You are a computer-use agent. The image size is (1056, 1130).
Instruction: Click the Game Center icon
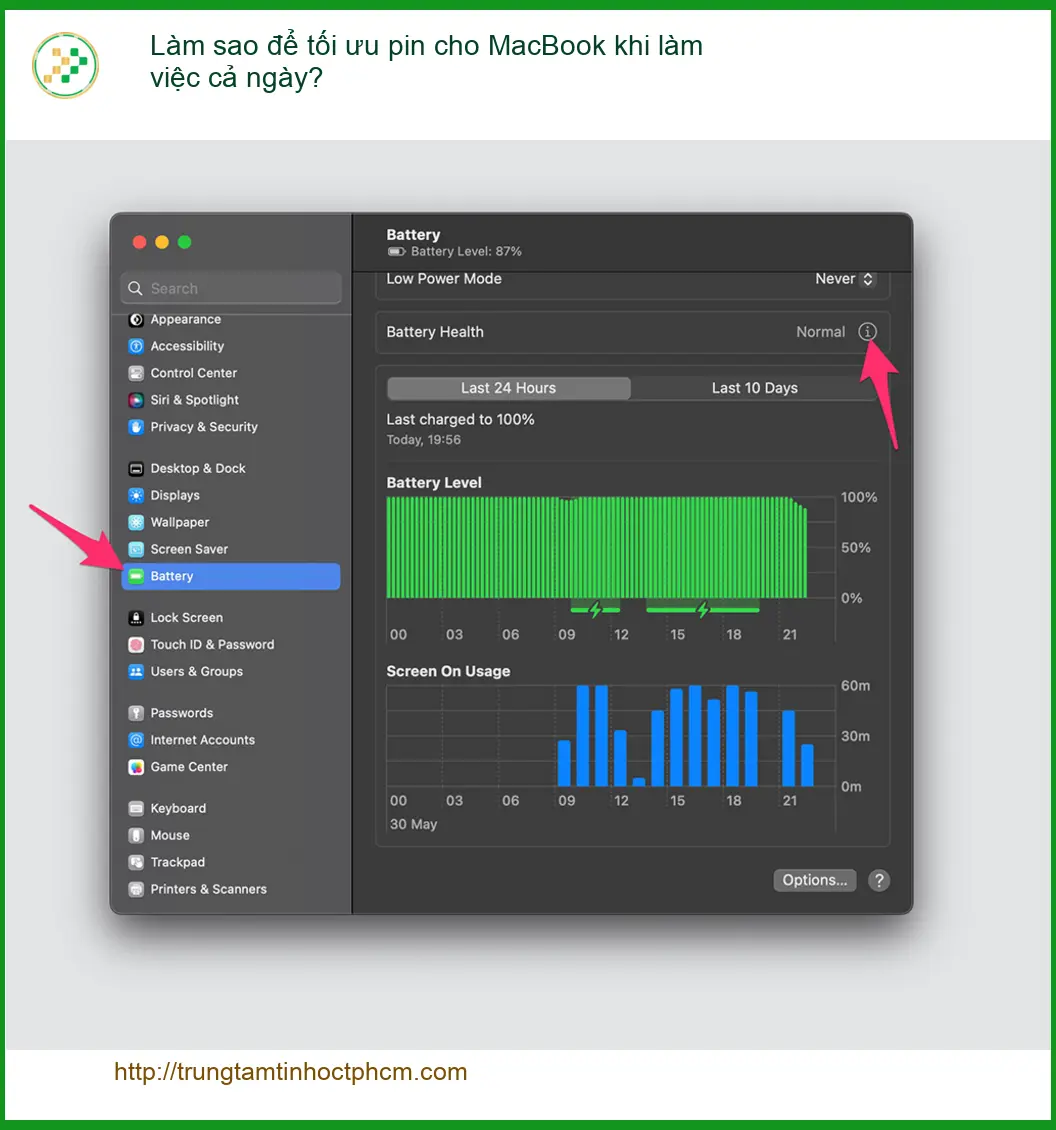tap(136, 767)
